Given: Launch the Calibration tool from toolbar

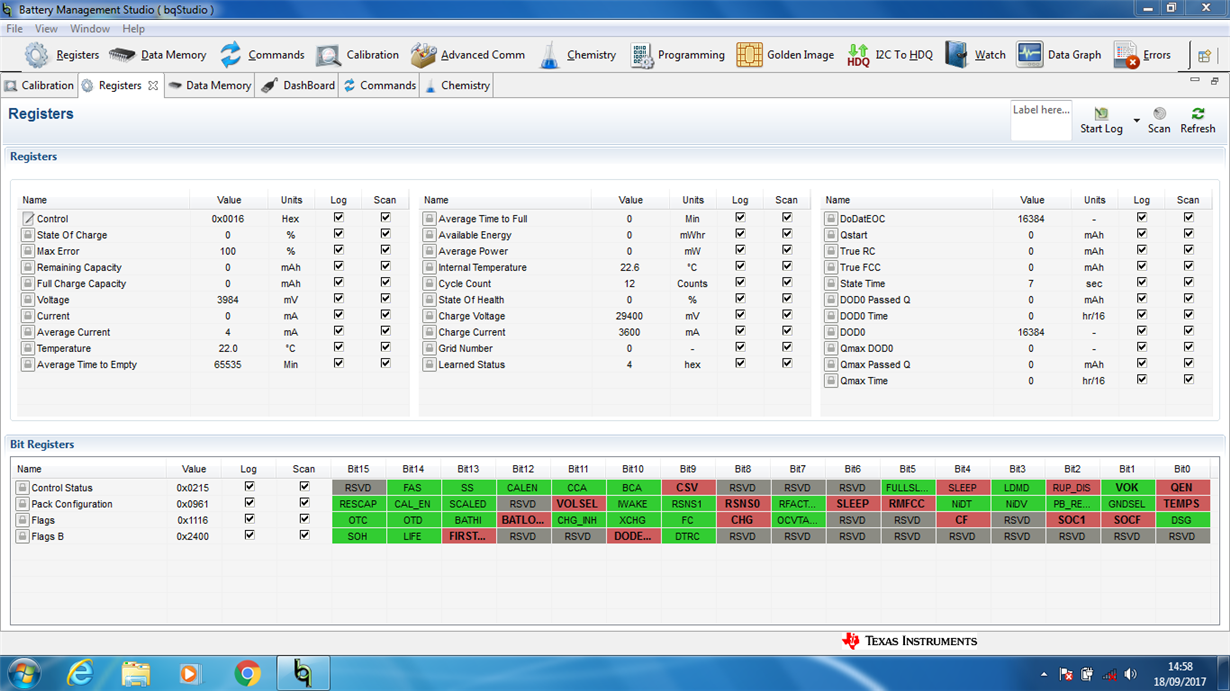Looking at the screenshot, I should (328, 55).
